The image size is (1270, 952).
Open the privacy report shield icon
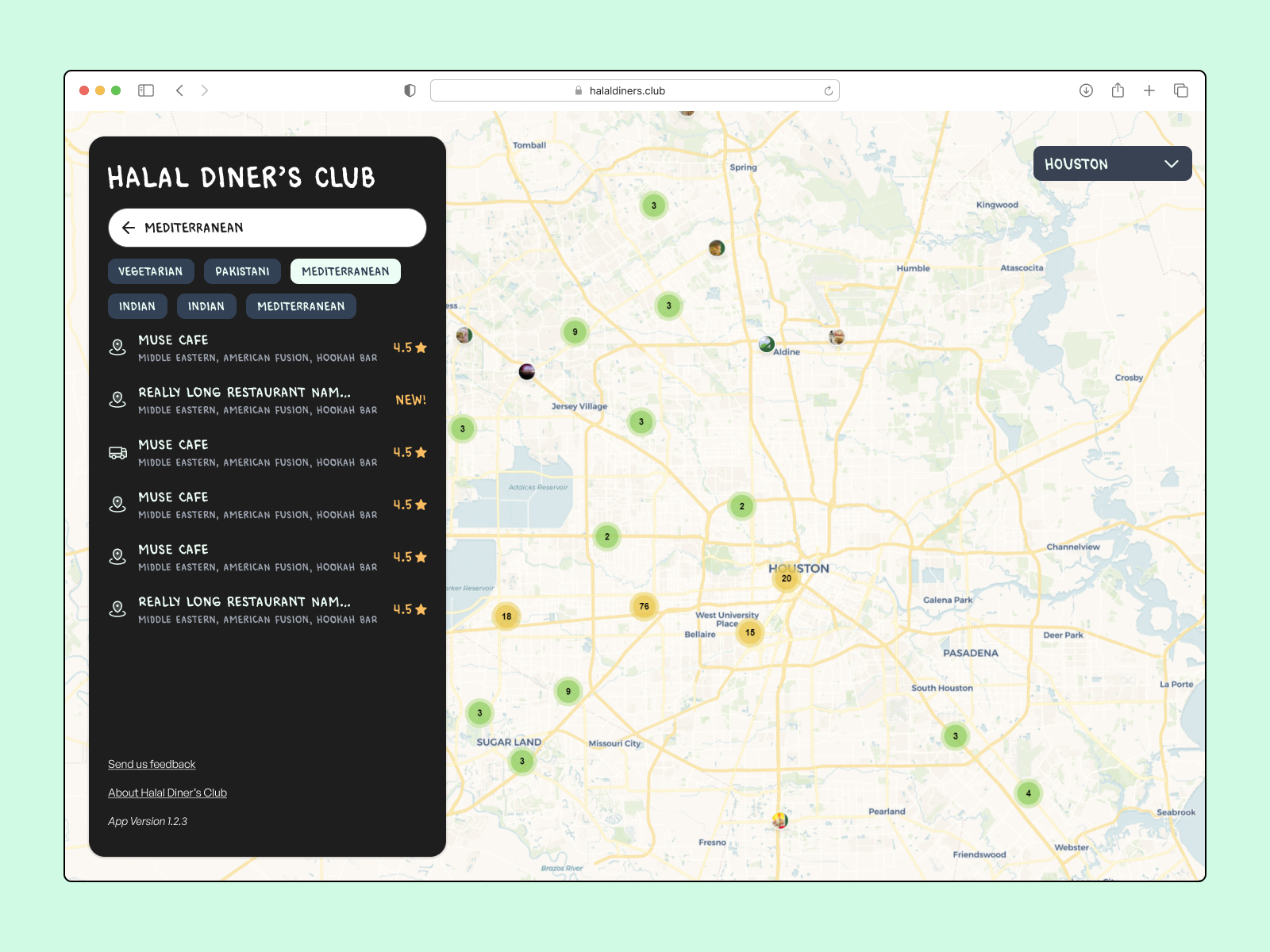click(x=410, y=90)
